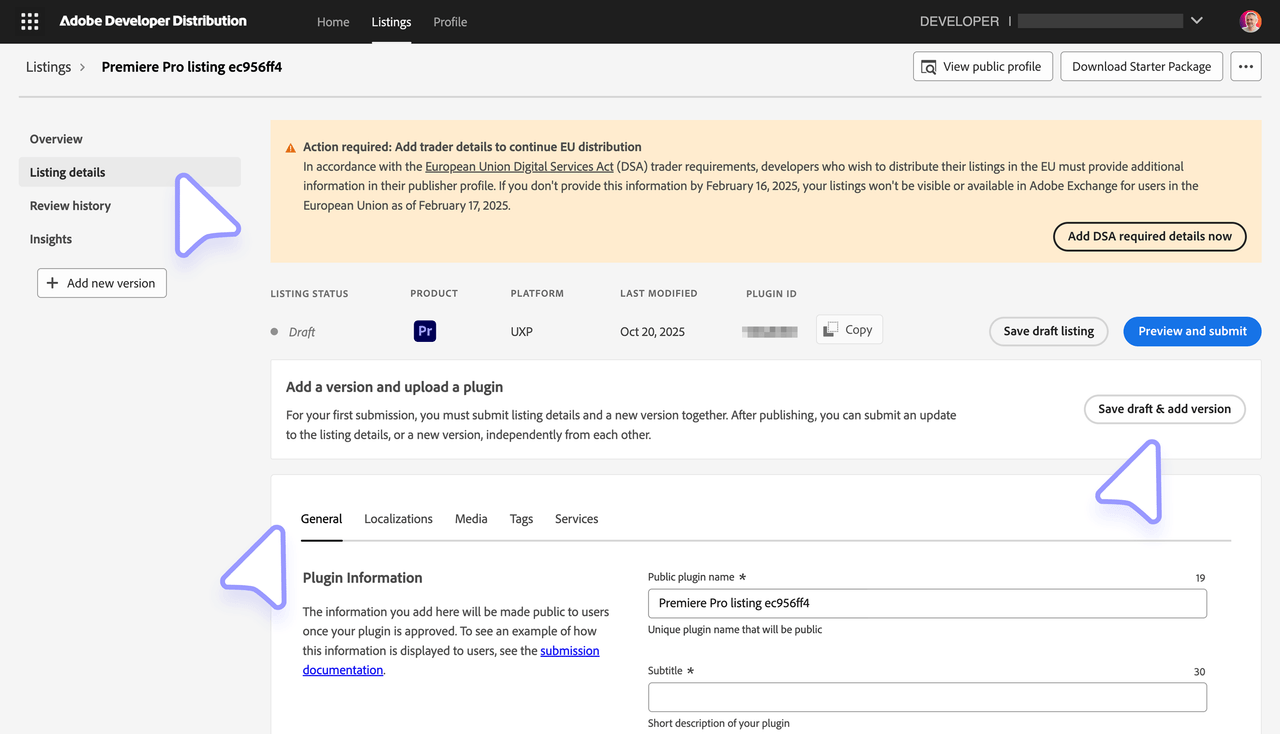The height and width of the screenshot is (734, 1280).
Task: Expand the developer account dropdown
Action: [1196, 19]
